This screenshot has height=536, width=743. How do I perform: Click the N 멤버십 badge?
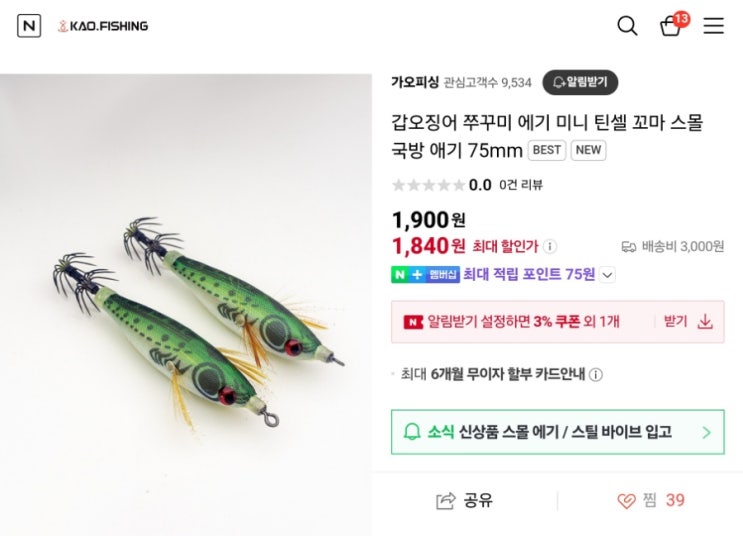[425, 275]
